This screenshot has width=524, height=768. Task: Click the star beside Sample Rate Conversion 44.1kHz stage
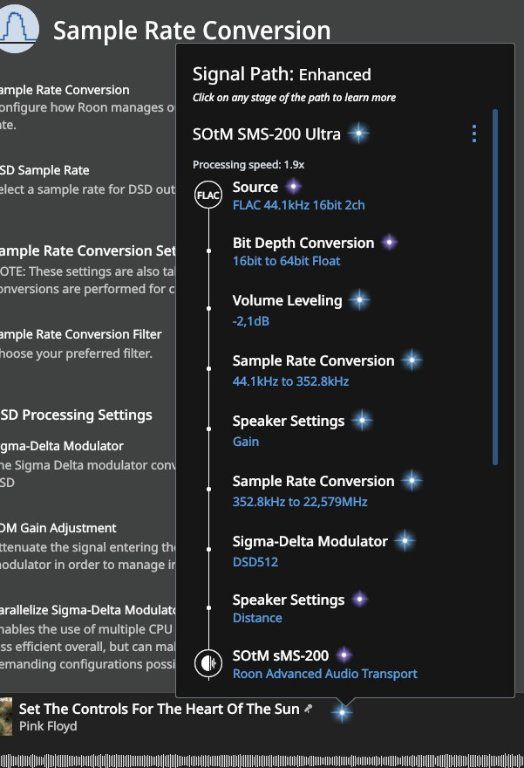click(412, 360)
